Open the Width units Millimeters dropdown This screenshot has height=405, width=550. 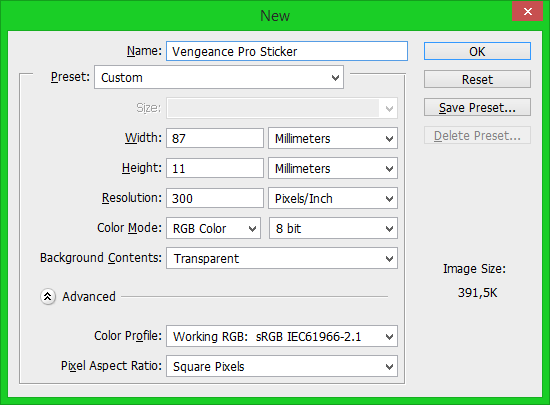333,138
